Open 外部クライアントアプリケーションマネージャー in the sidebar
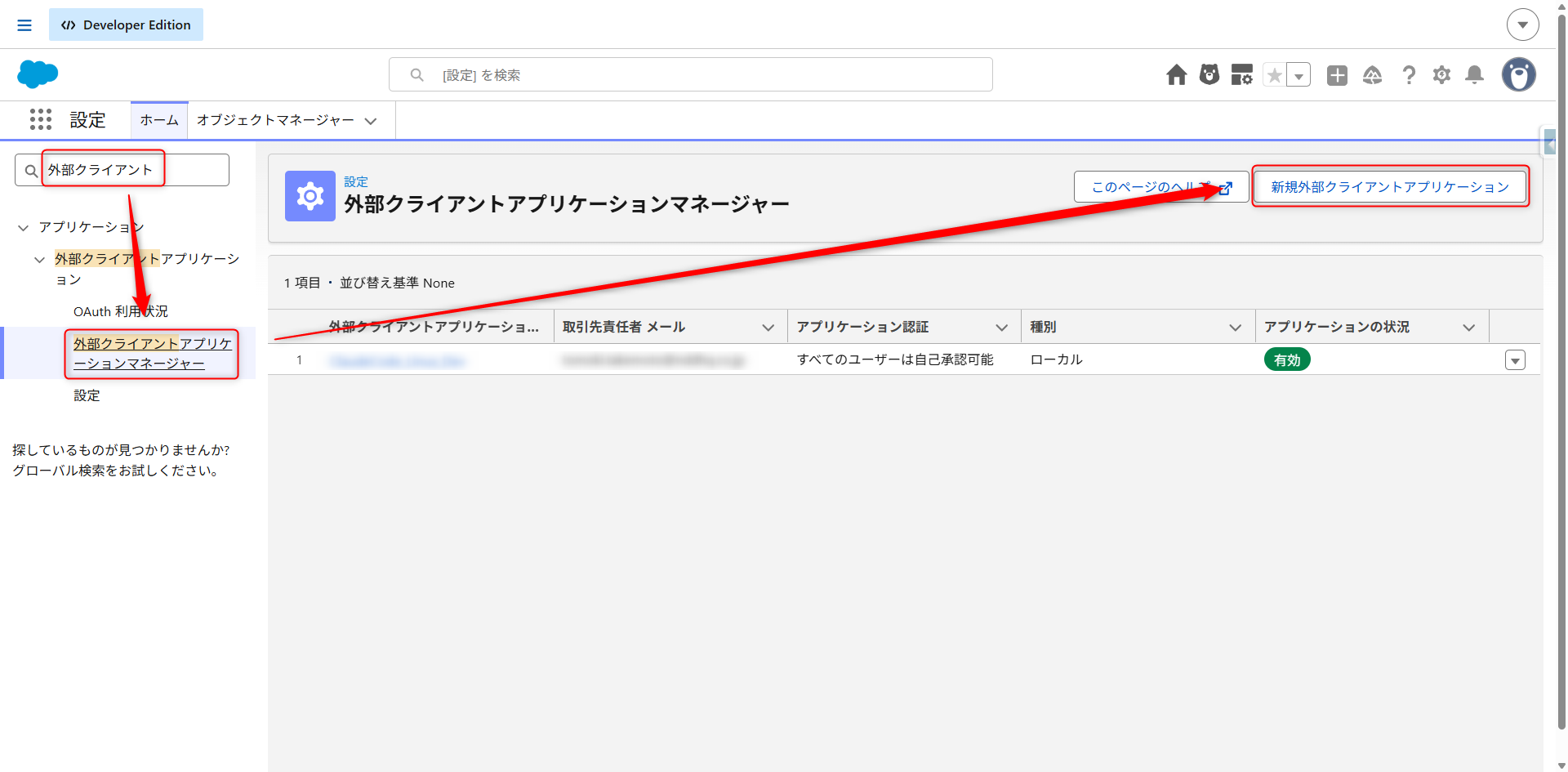The image size is (1568, 772). [153, 353]
